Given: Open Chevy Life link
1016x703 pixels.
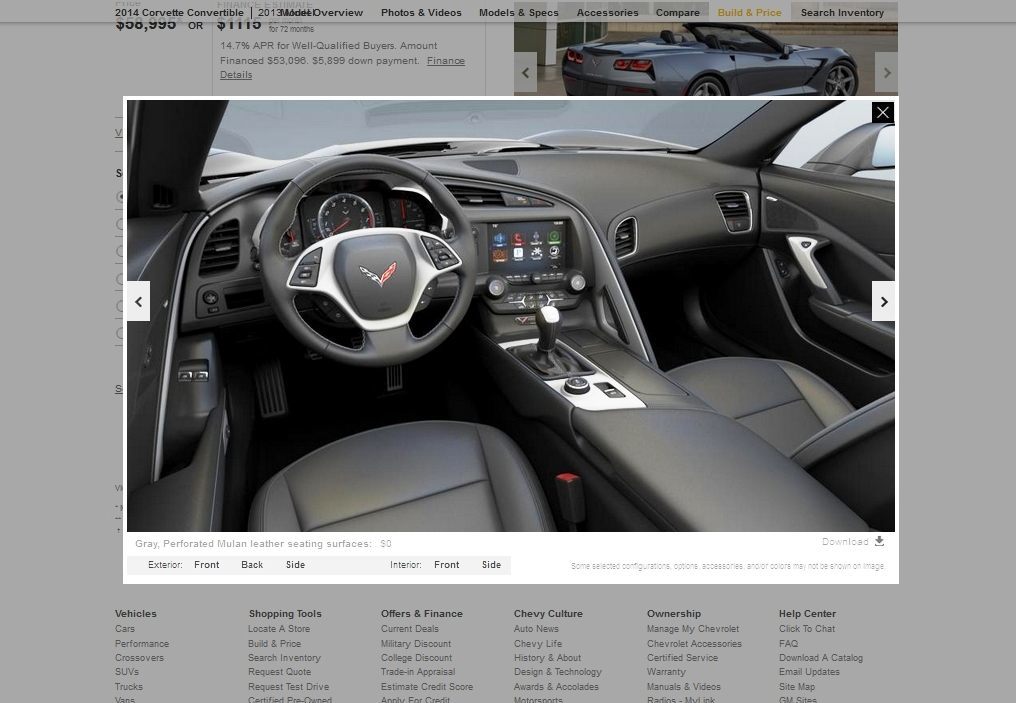Looking at the screenshot, I should (x=538, y=643).
